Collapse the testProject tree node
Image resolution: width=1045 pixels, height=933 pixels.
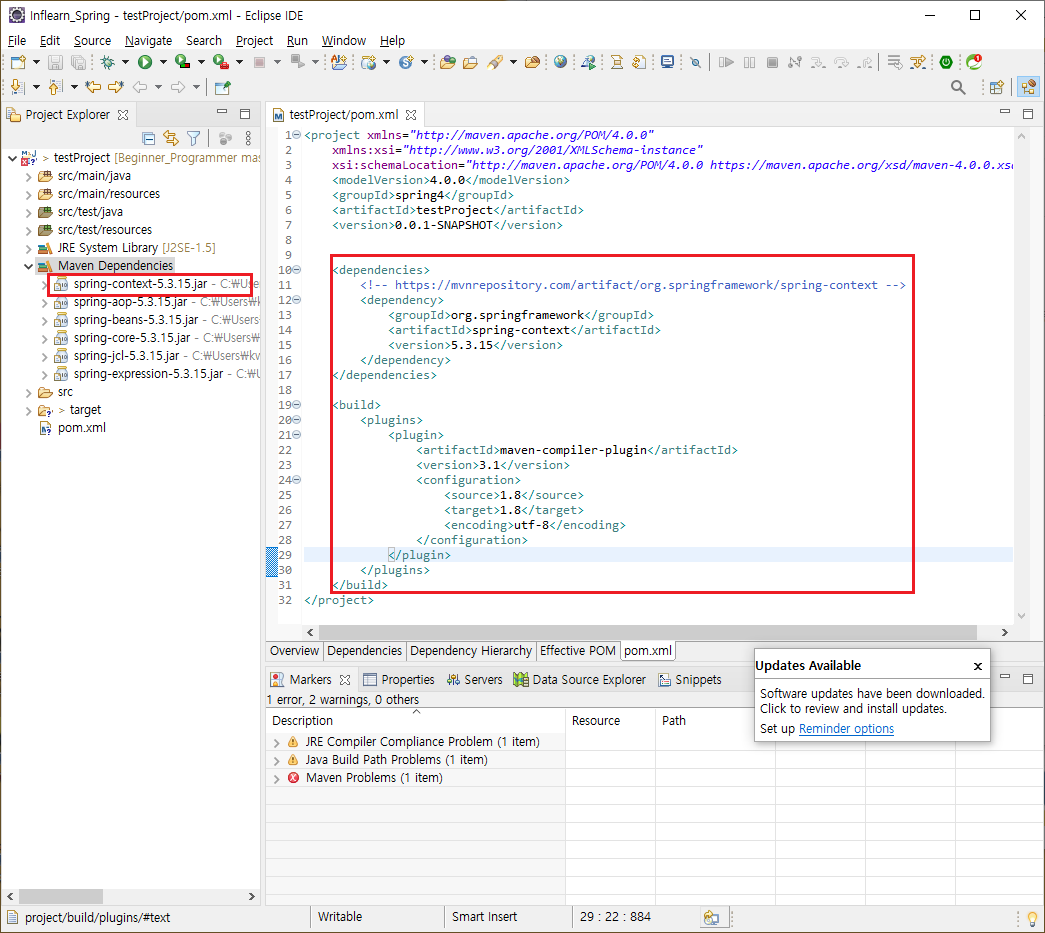coord(12,159)
